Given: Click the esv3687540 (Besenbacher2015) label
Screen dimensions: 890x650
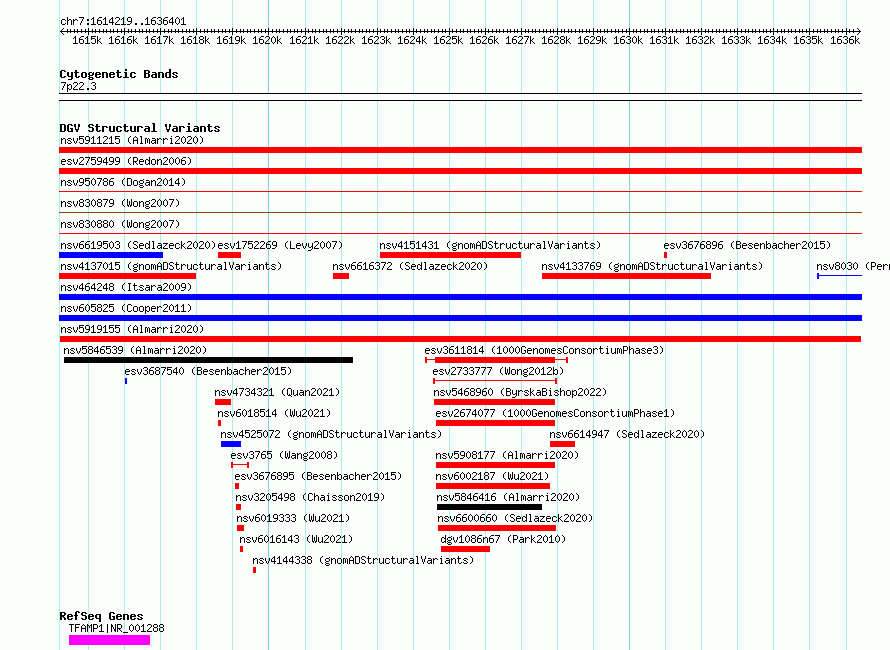Looking at the screenshot, I should pos(208,371).
